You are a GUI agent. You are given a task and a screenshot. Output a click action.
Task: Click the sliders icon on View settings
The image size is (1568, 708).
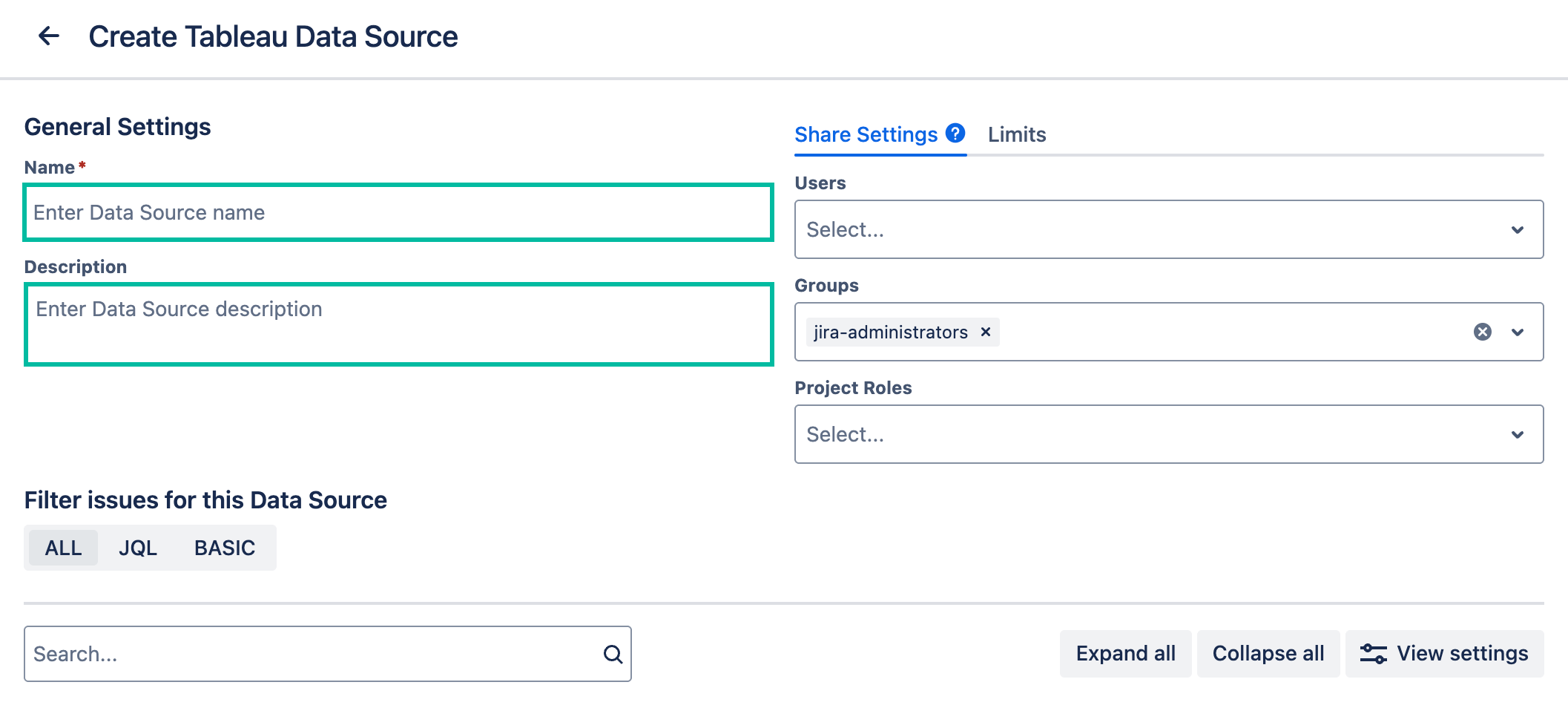(1373, 654)
